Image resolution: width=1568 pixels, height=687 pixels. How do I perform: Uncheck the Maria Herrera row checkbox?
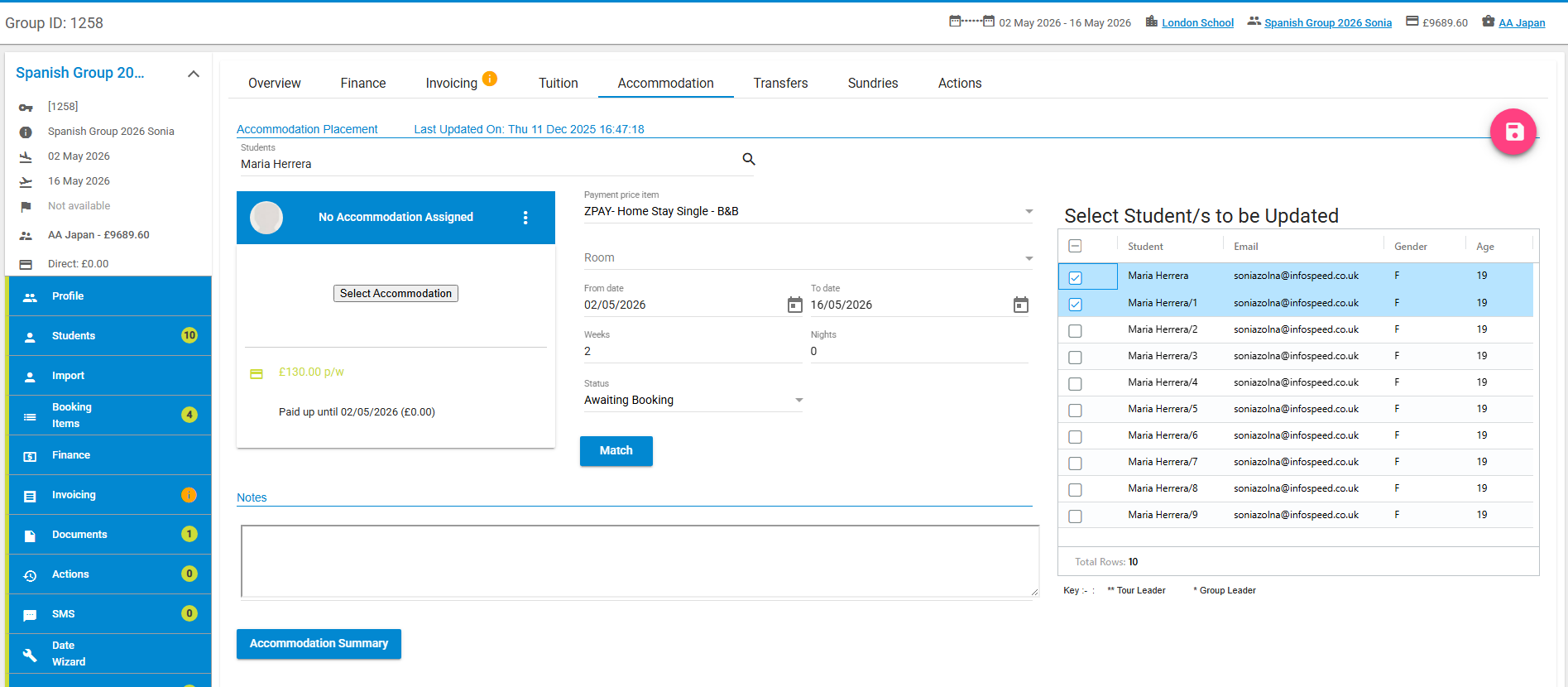1075,277
